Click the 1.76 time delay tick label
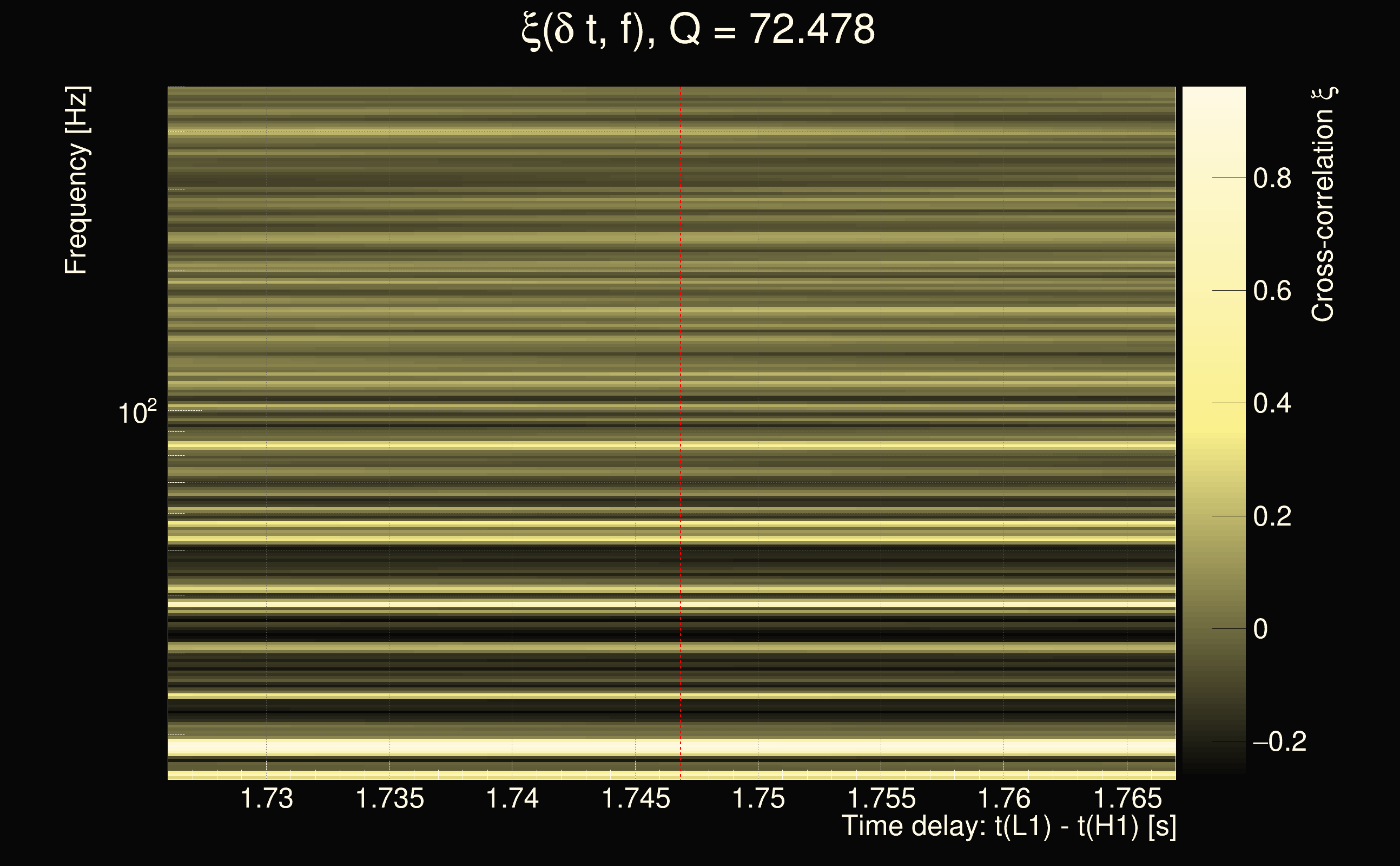The width and height of the screenshot is (1400, 866). [x=1004, y=798]
